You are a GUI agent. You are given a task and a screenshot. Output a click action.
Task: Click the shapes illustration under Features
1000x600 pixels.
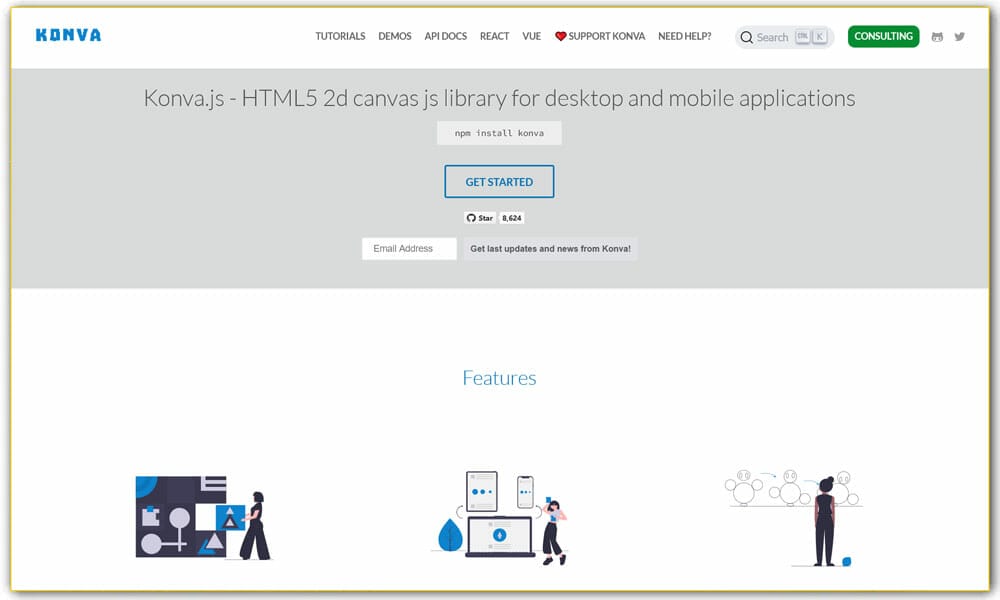click(x=203, y=517)
